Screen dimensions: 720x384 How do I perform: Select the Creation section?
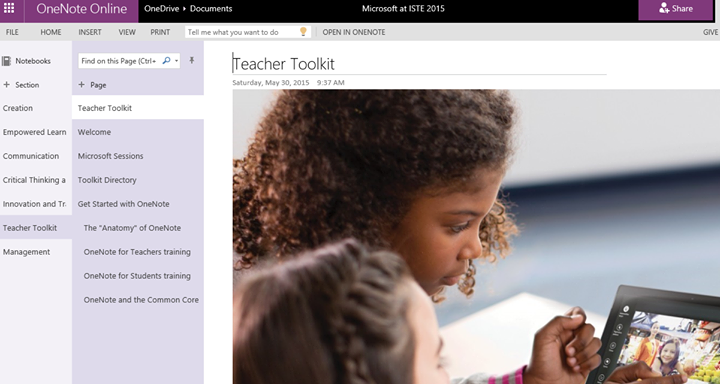(x=36, y=108)
